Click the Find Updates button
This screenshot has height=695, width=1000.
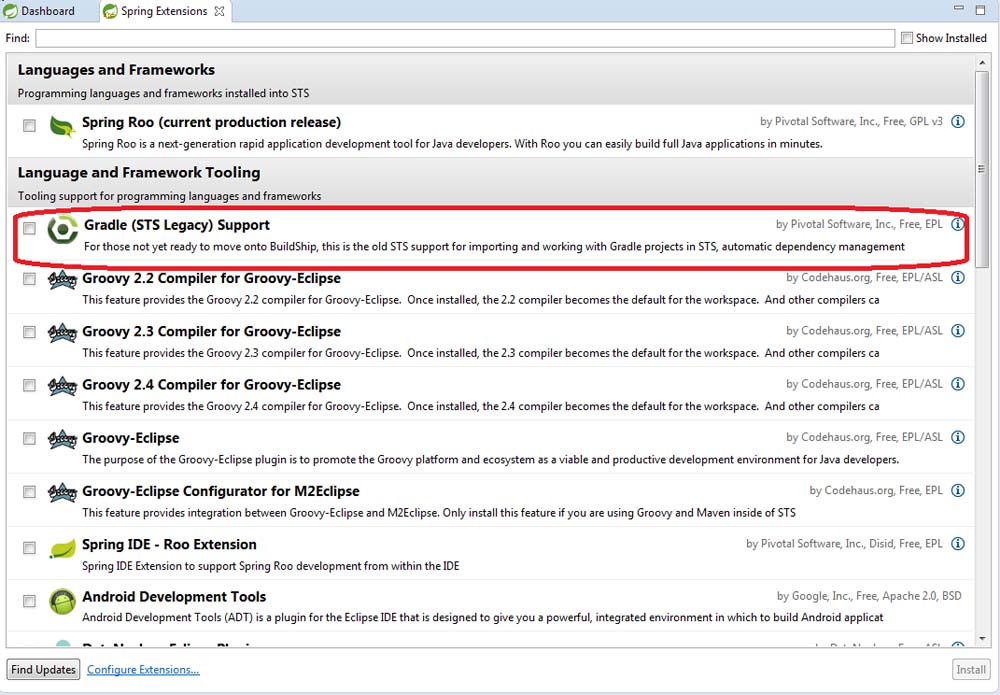click(x=43, y=669)
